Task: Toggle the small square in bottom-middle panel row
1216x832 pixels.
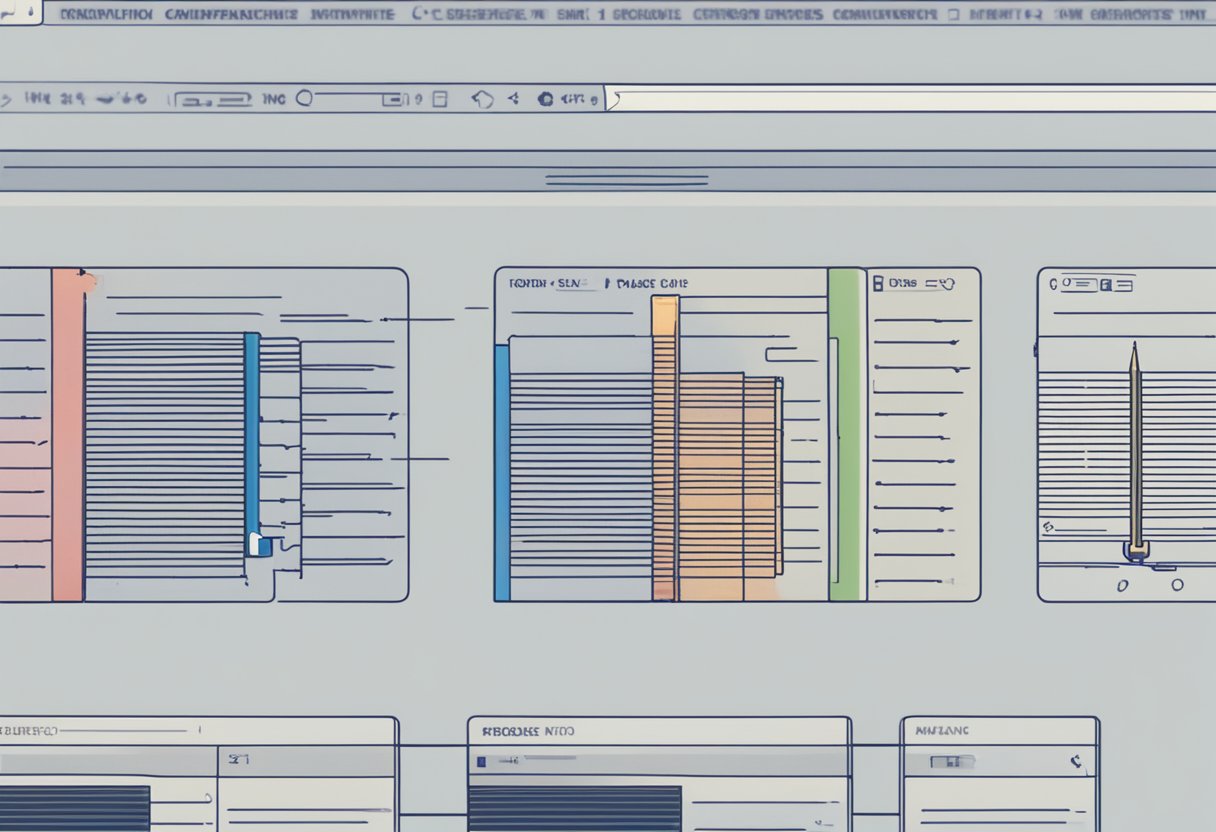Action: [x=482, y=762]
